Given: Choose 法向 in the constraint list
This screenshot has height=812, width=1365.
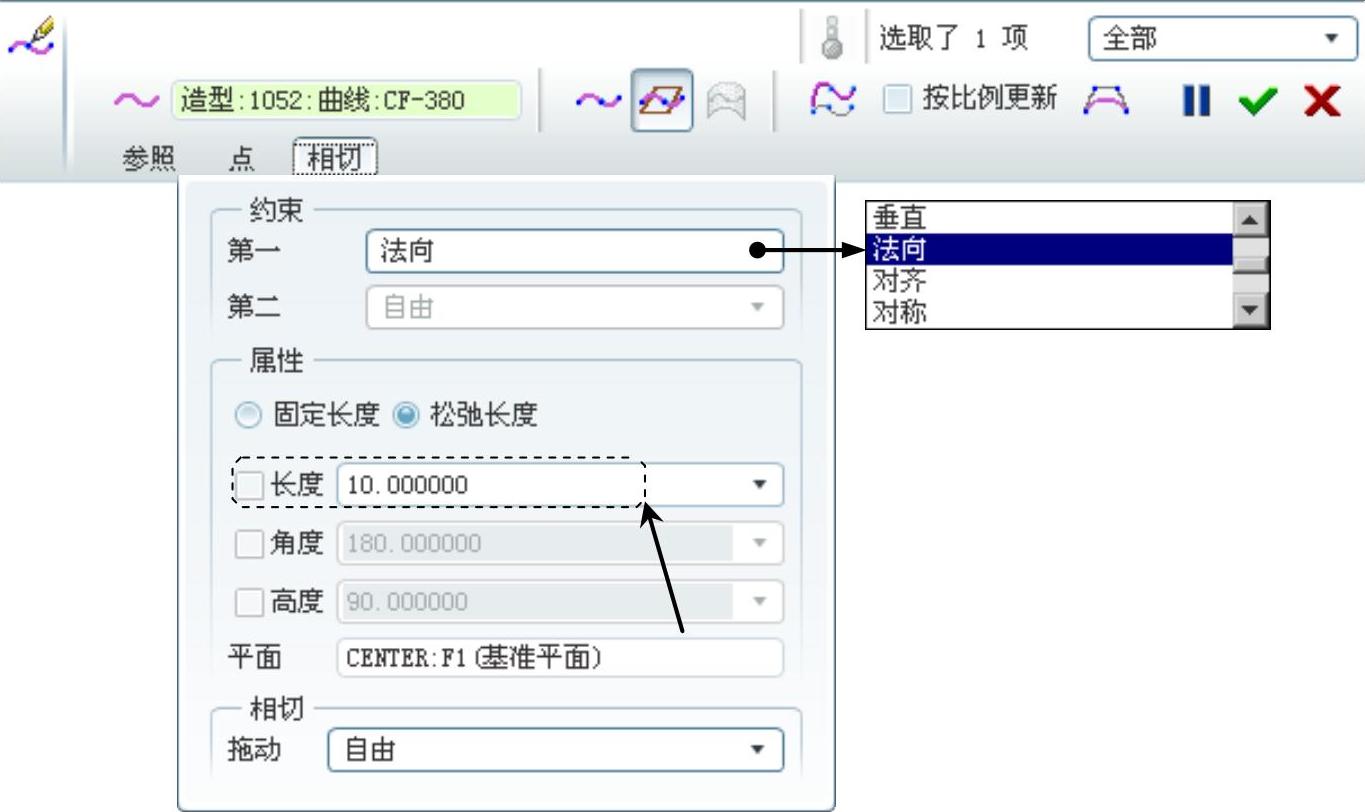Looking at the screenshot, I should (1050, 248).
